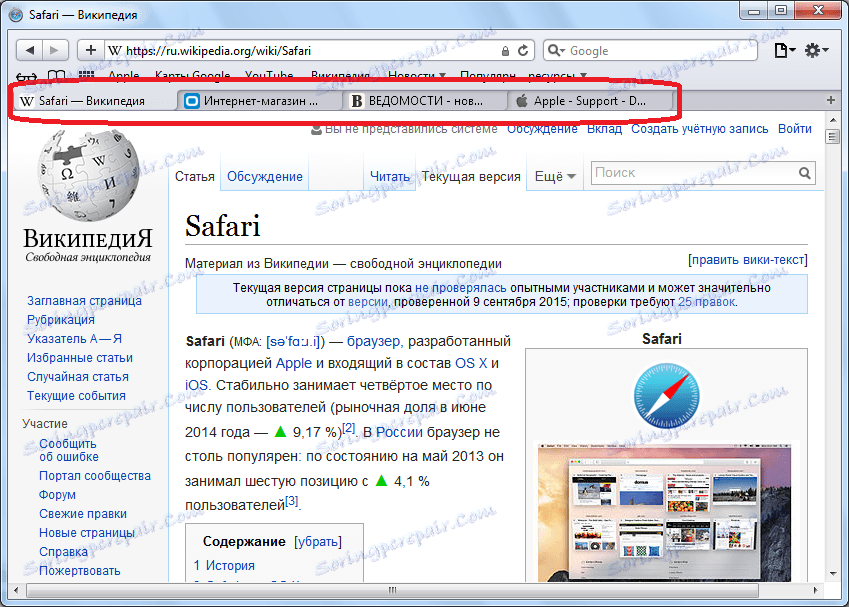This screenshot has height=607, width=849.
Task: Select the Читать view tab
Action: [x=390, y=177]
